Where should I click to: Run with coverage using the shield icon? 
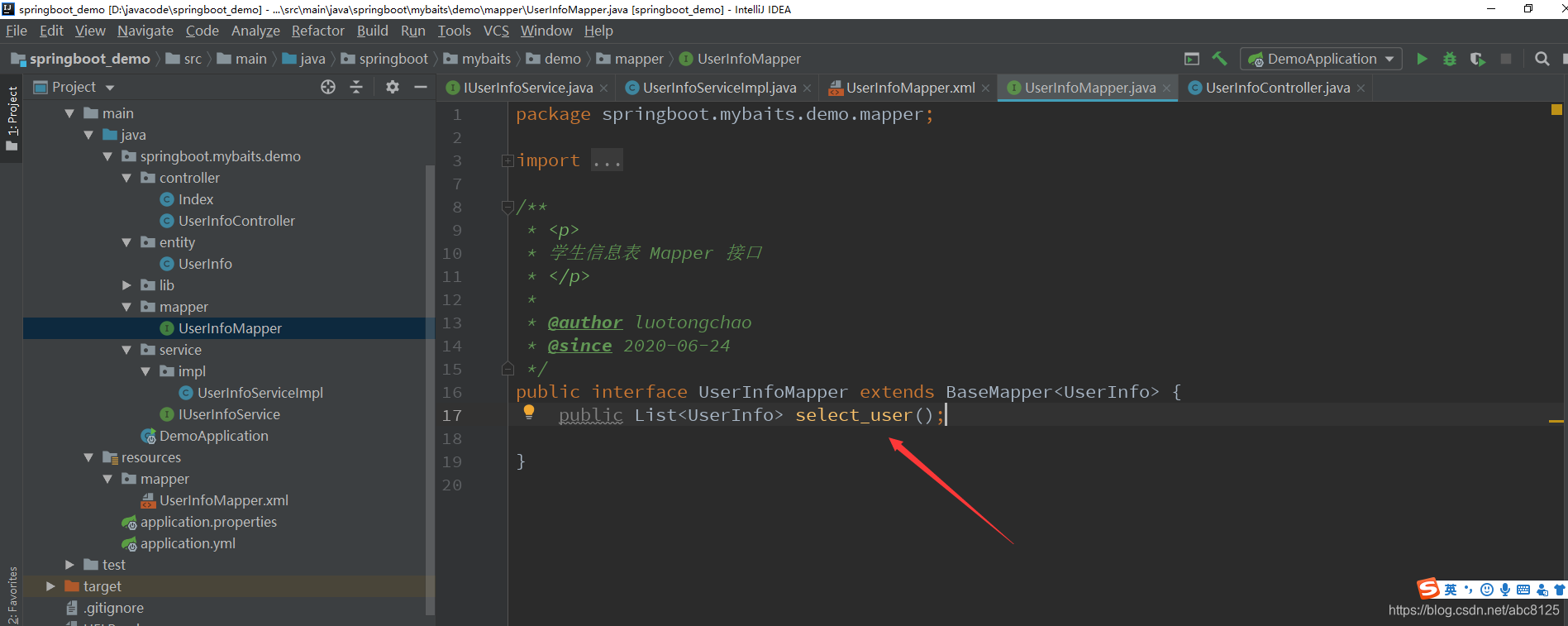[1478, 59]
